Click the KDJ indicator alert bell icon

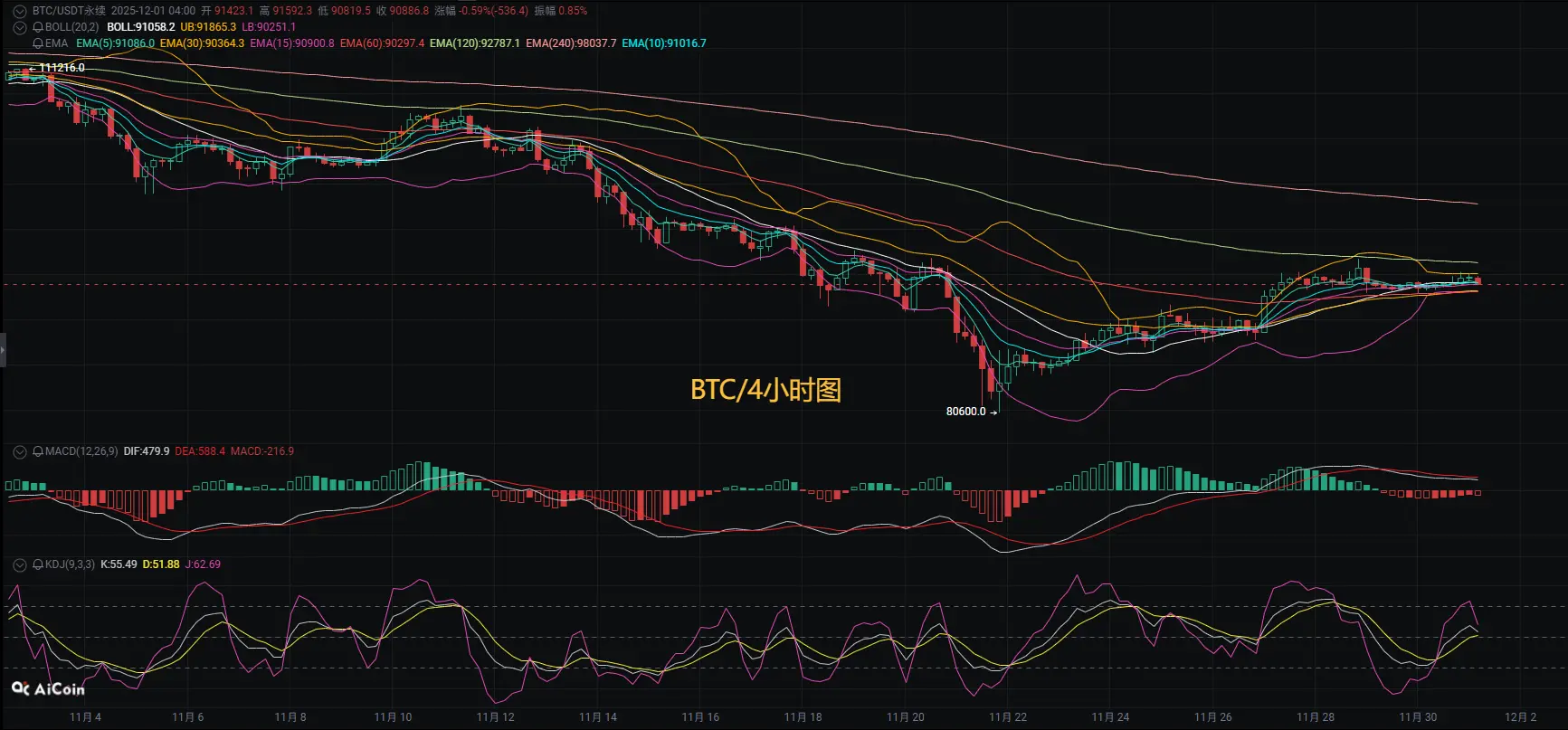coord(38,564)
